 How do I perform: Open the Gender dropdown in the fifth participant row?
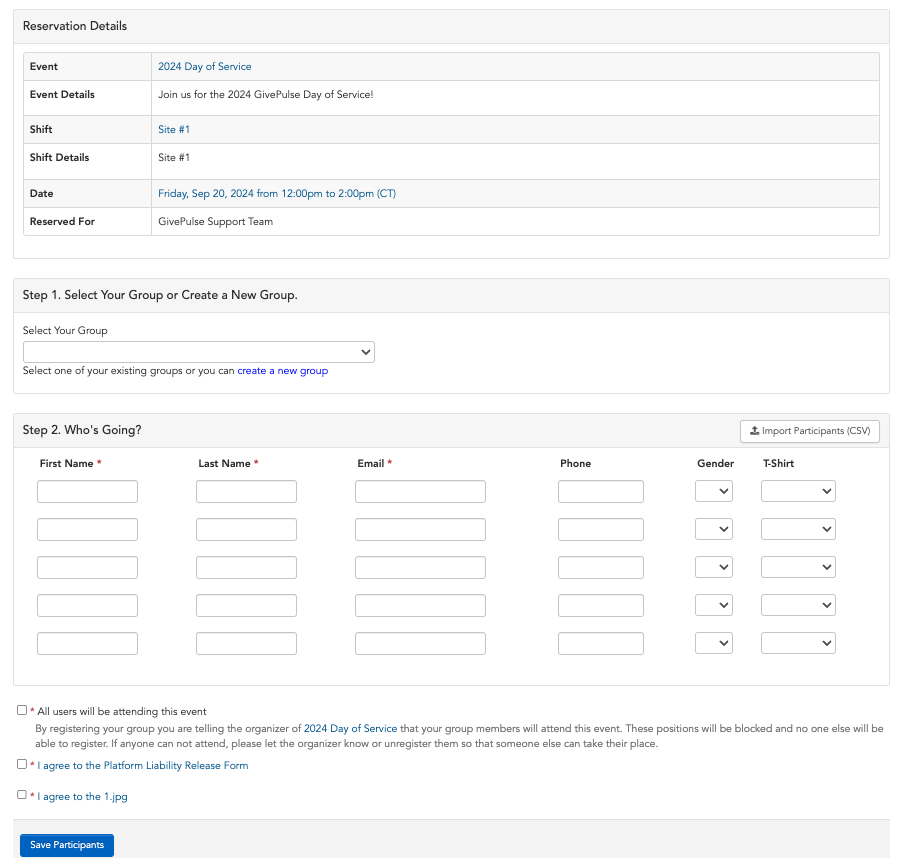coord(713,643)
